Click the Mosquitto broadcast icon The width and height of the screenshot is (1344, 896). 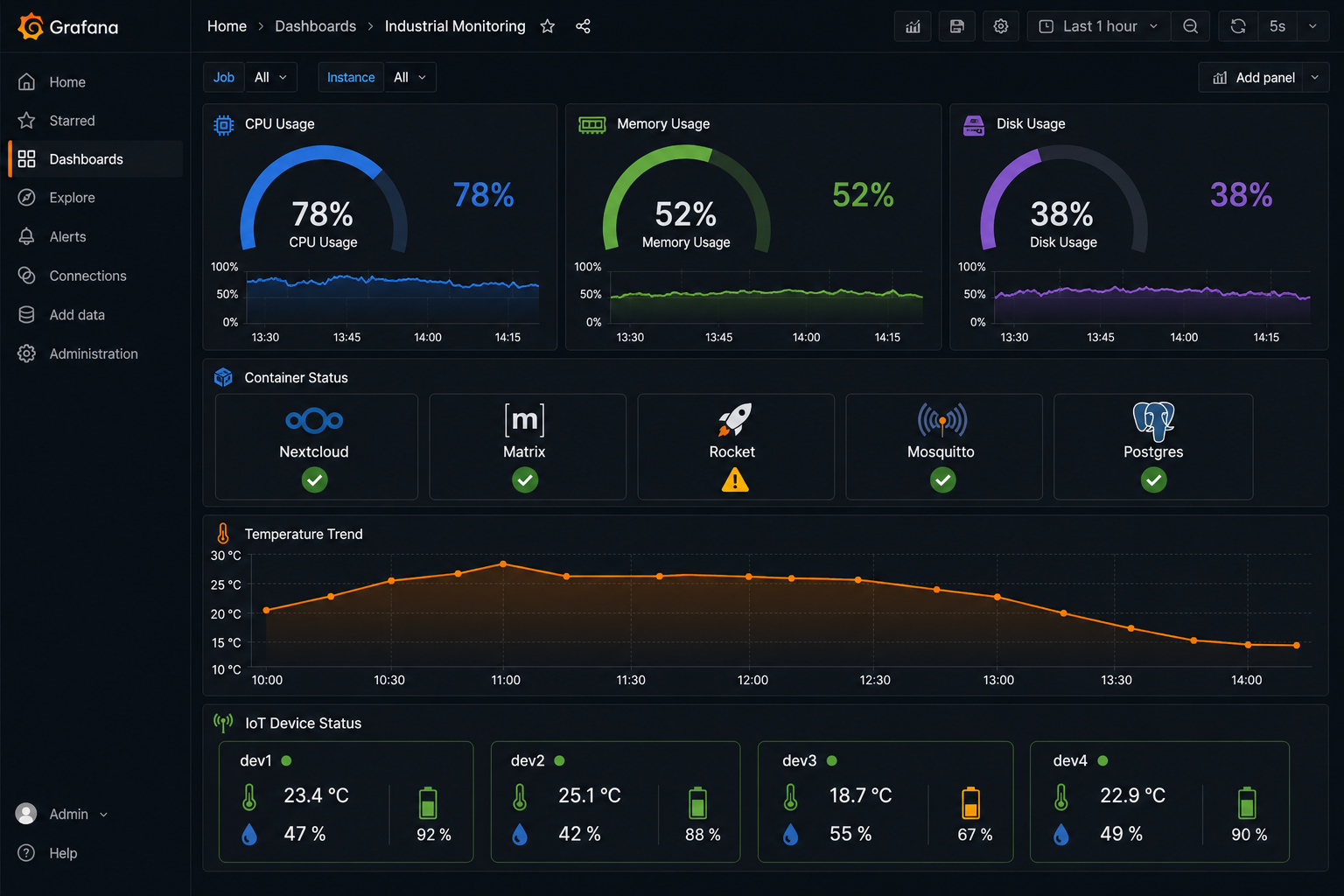click(x=942, y=420)
